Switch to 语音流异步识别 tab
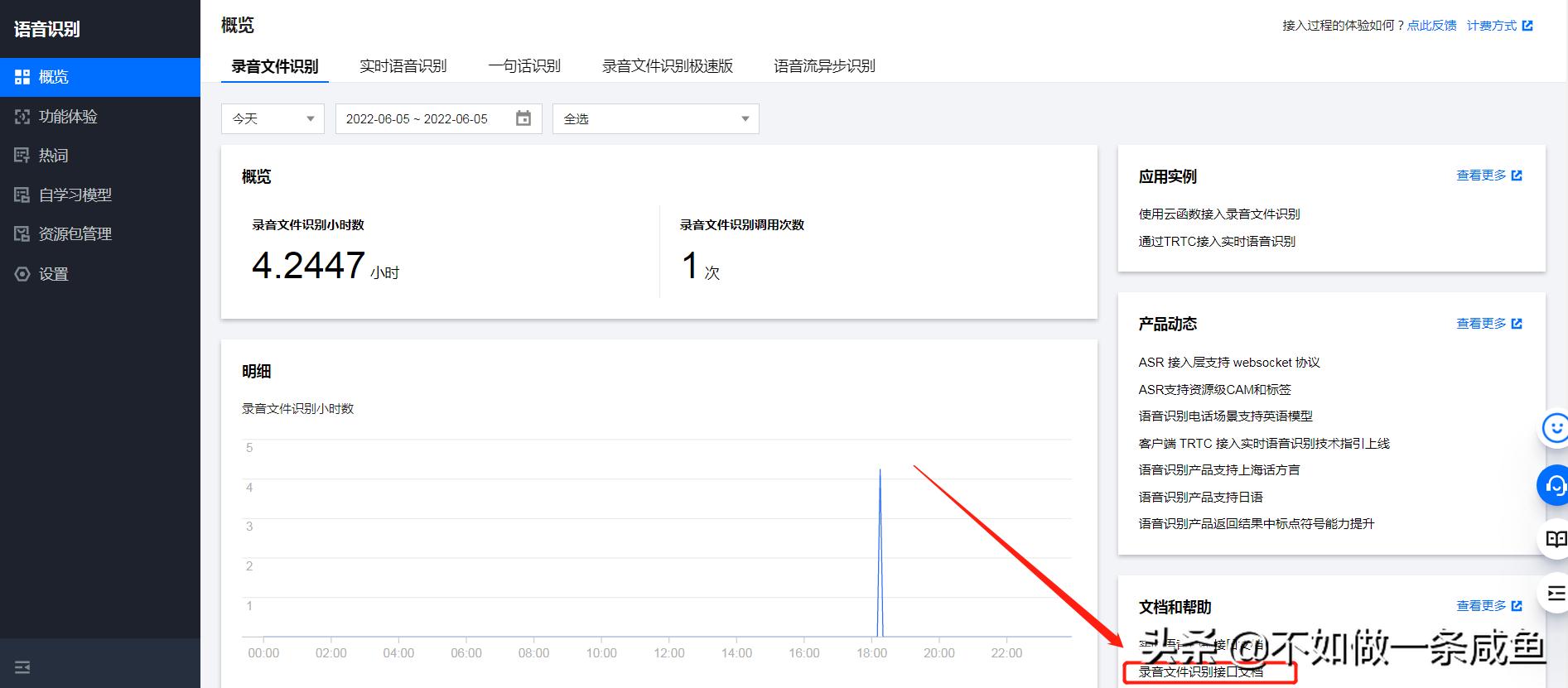The width and height of the screenshot is (1568, 688). click(x=825, y=66)
